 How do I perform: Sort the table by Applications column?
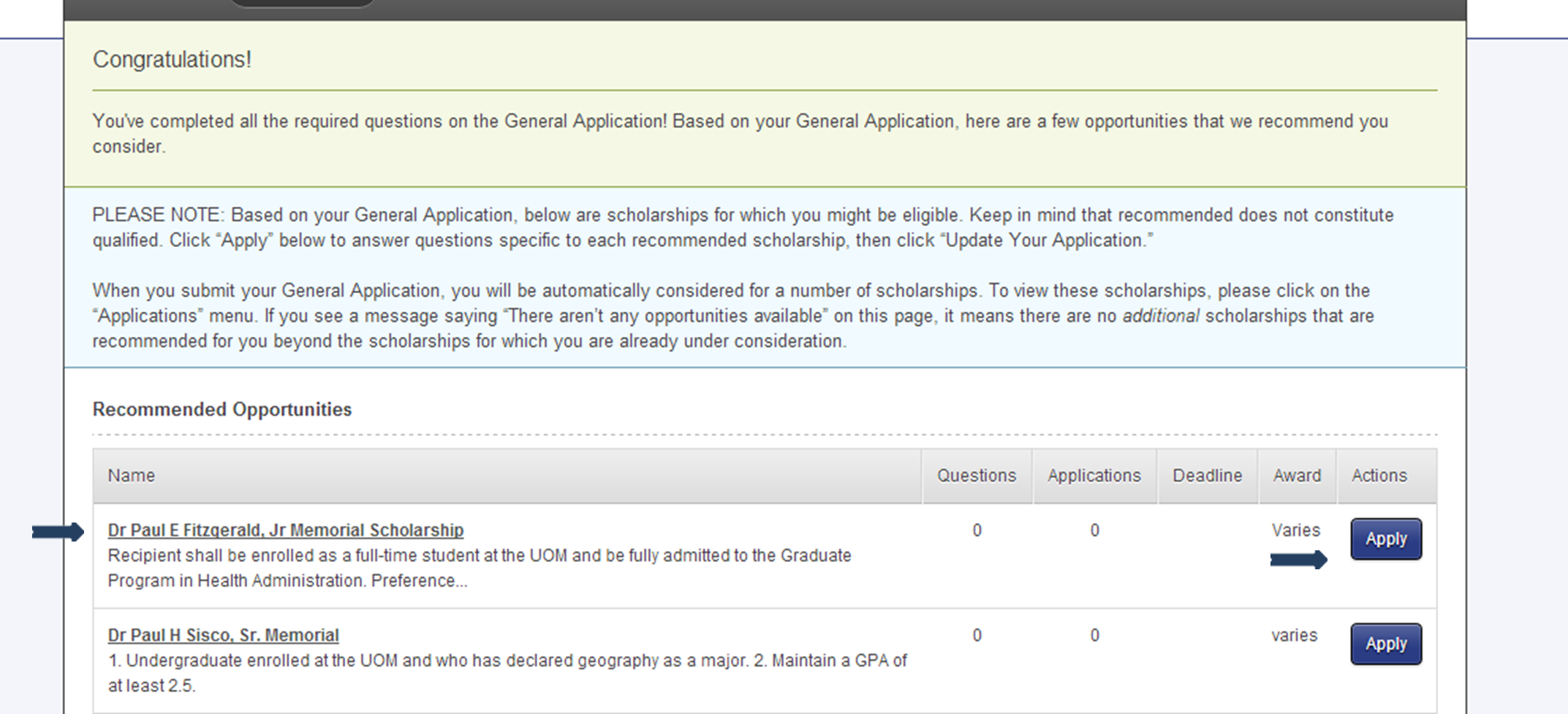tap(1094, 475)
